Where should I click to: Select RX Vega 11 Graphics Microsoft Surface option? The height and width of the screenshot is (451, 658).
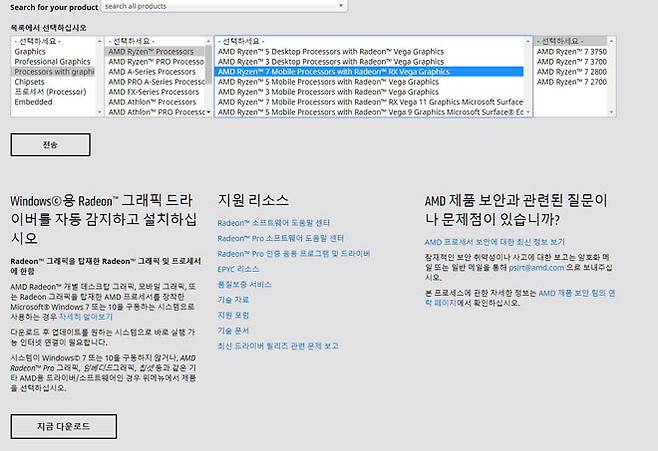[370, 102]
